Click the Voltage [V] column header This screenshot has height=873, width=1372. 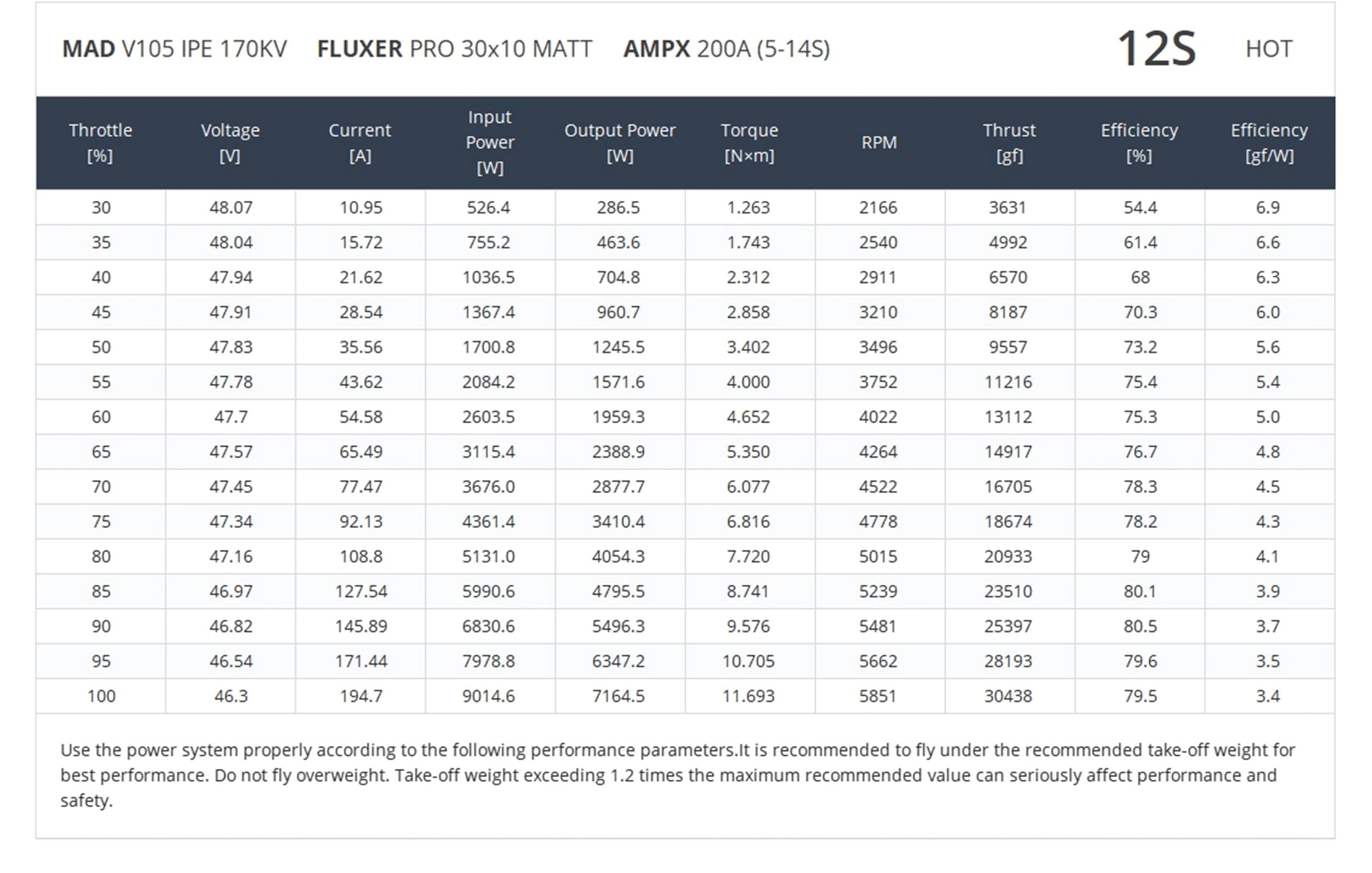[230, 143]
